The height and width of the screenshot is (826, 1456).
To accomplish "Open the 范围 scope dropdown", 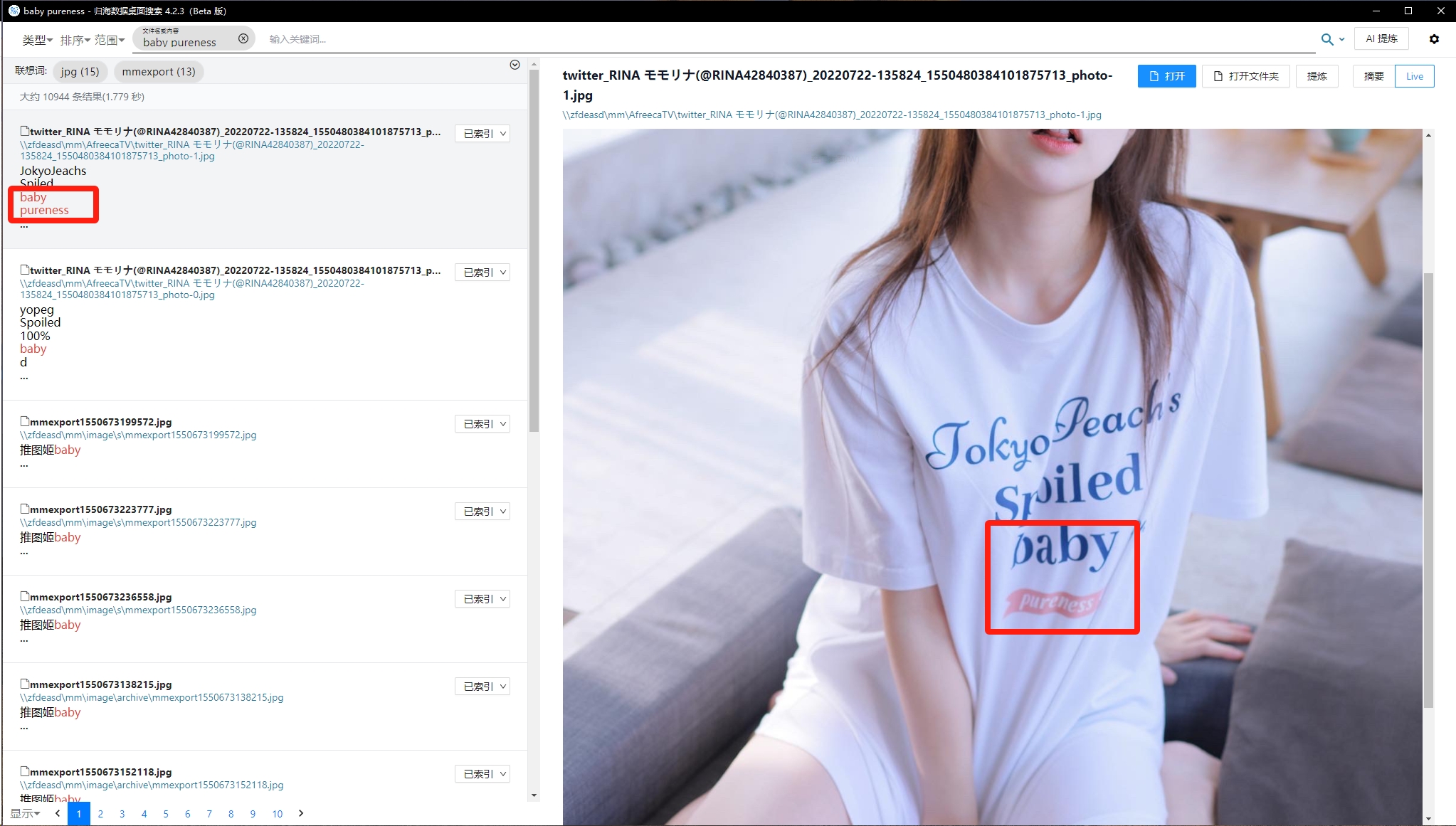I will (110, 40).
